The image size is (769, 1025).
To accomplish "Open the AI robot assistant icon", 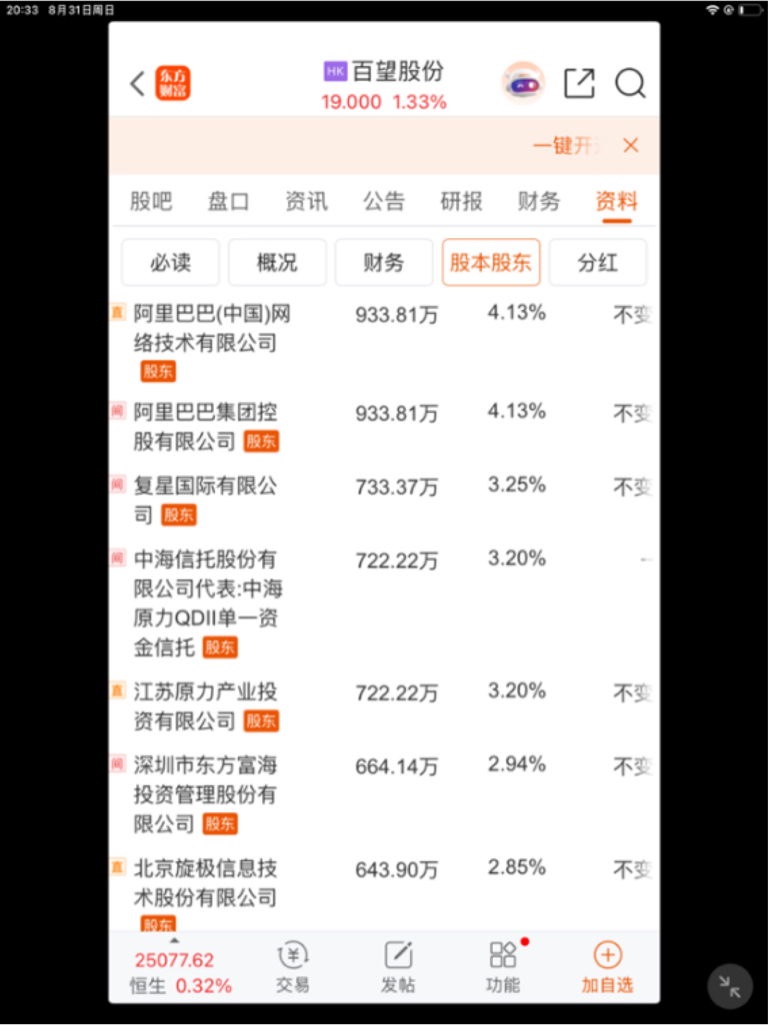I will (x=523, y=83).
